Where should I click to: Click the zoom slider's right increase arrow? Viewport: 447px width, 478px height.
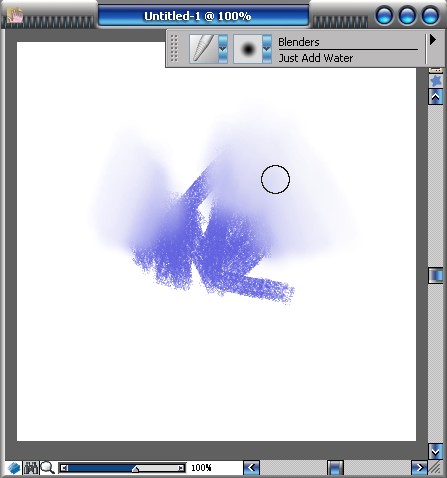click(181, 468)
